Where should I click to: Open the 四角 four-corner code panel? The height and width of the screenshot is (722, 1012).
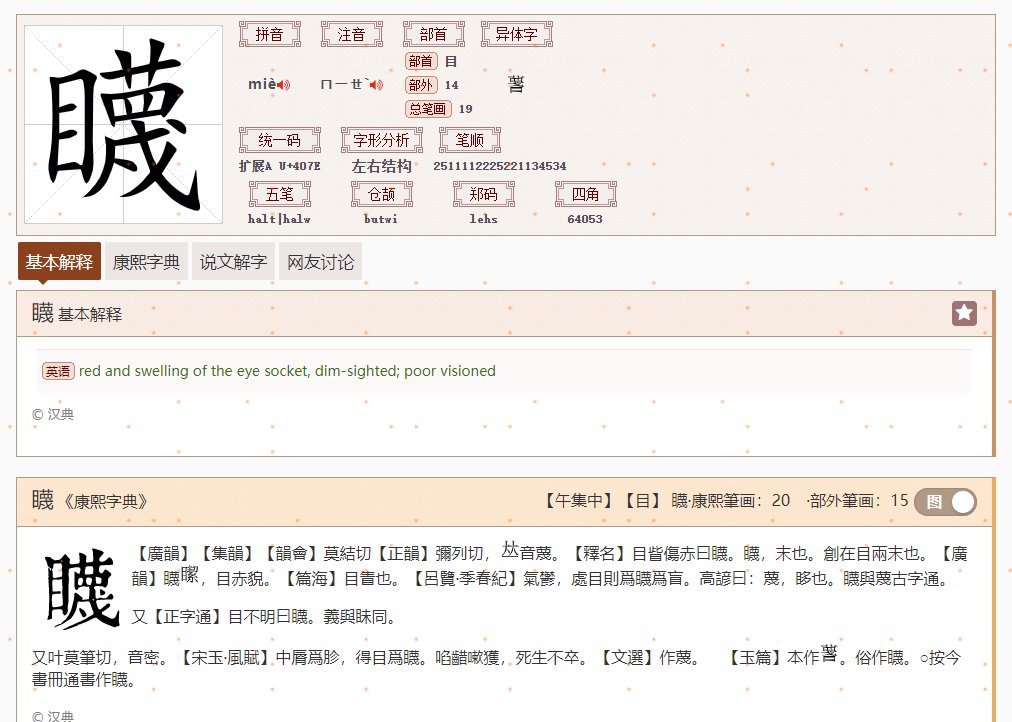tap(584, 194)
